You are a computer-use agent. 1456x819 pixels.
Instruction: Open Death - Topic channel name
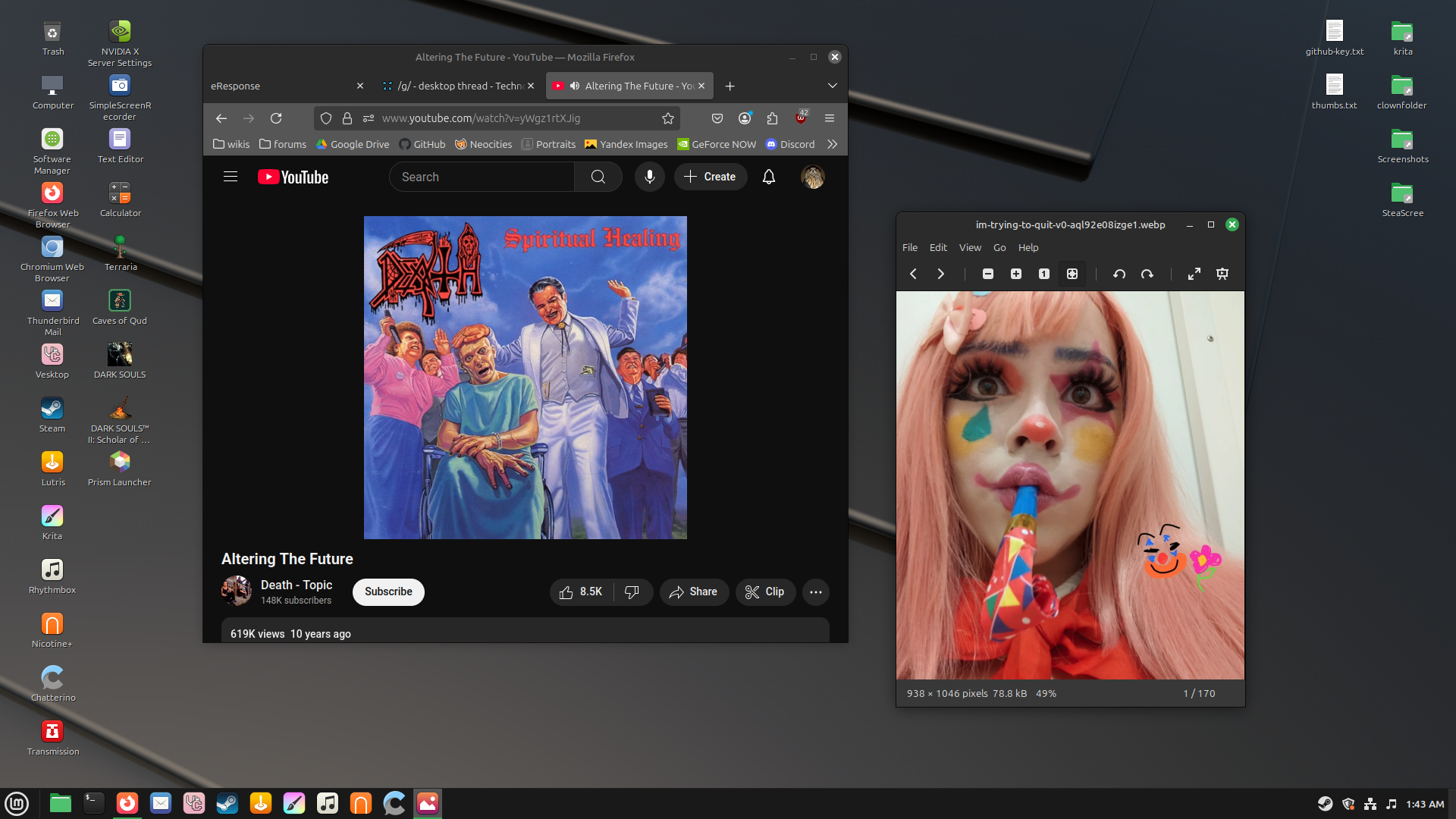pyautogui.click(x=297, y=585)
